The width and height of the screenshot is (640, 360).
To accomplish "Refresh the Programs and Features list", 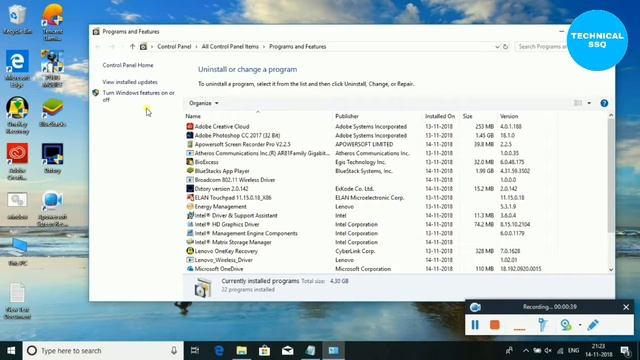I will tap(505, 47).
